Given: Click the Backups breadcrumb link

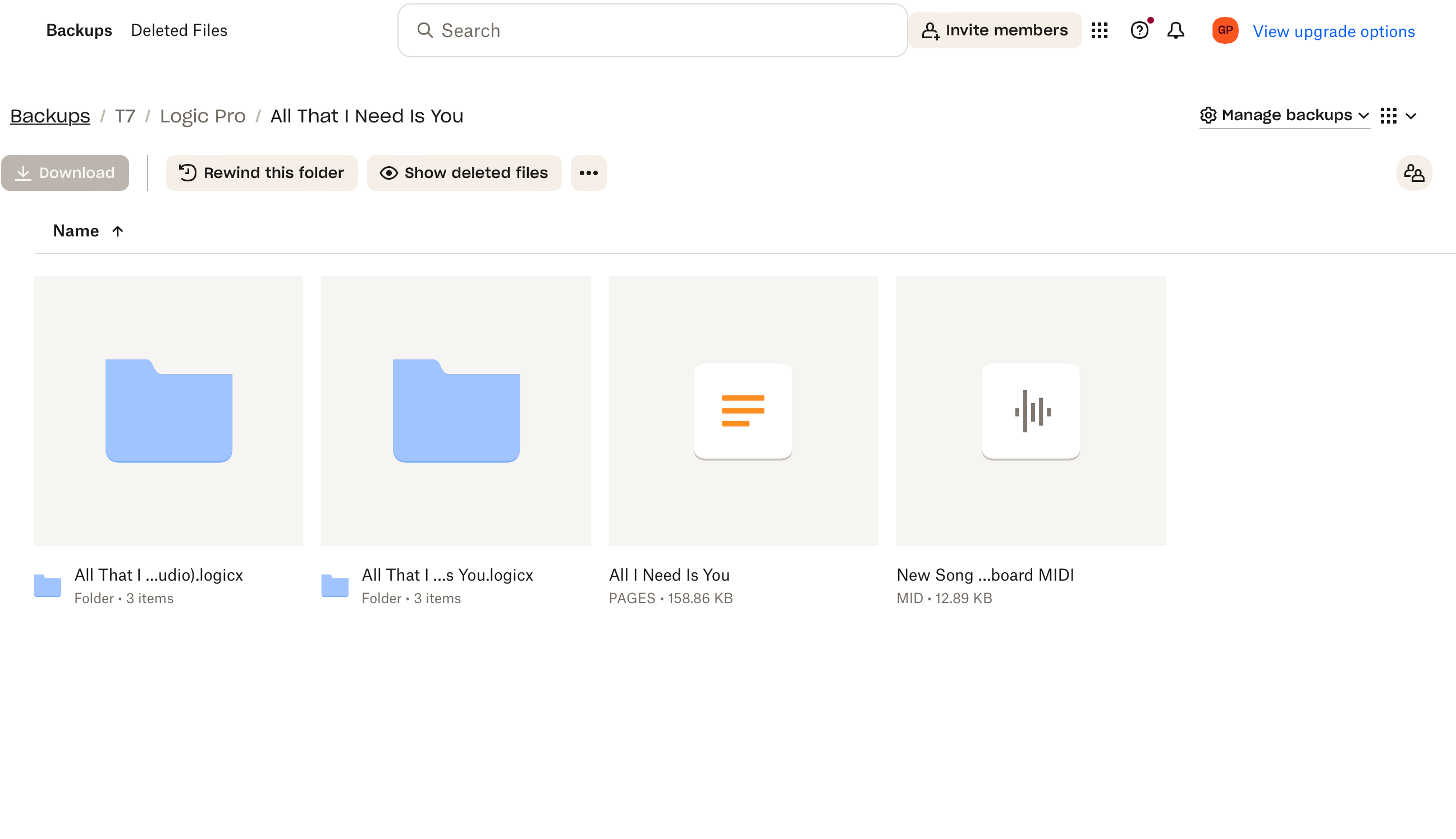Looking at the screenshot, I should coord(50,116).
